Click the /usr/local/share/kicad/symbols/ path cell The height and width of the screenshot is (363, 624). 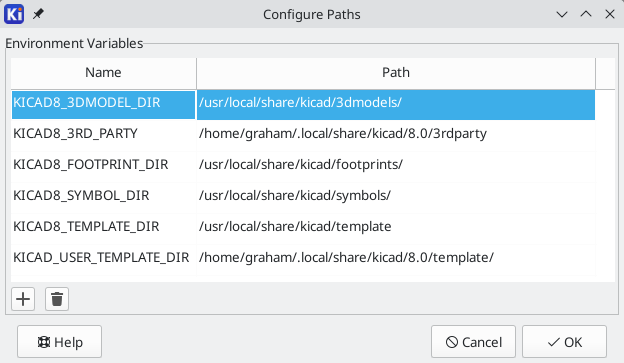(x=396, y=197)
